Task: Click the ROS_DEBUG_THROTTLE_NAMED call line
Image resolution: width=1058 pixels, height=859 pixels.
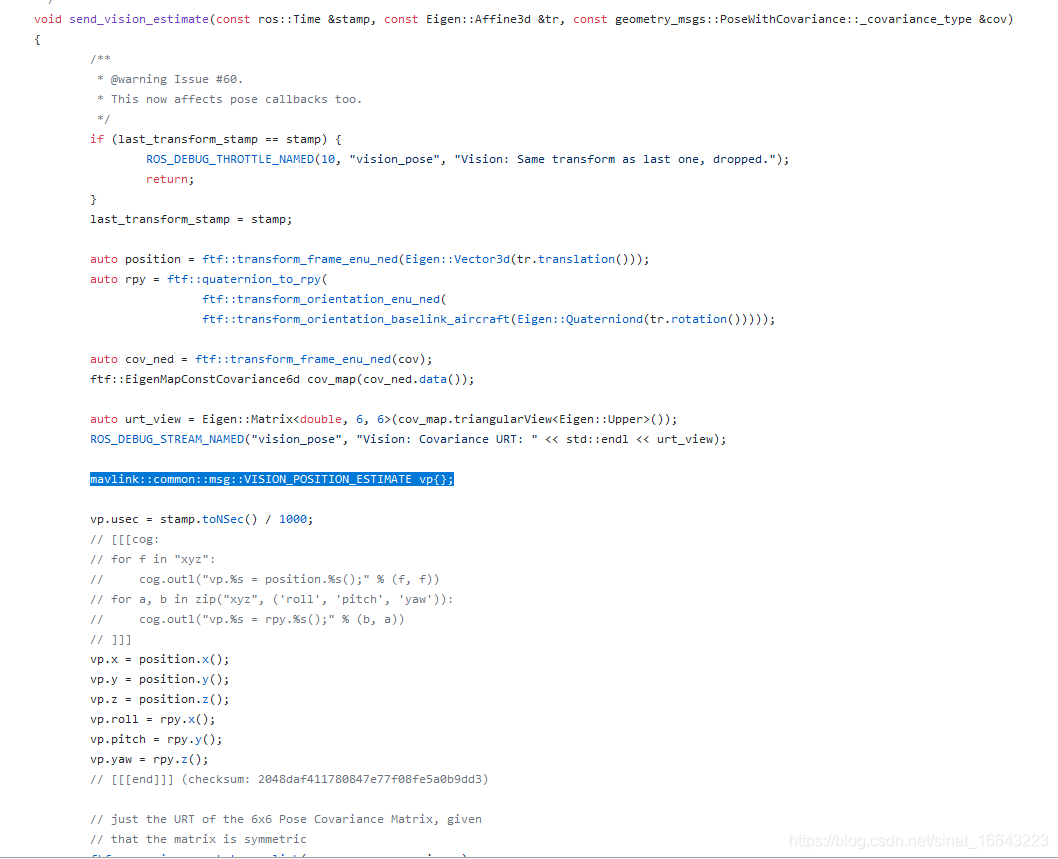Action: pyautogui.click(x=468, y=159)
